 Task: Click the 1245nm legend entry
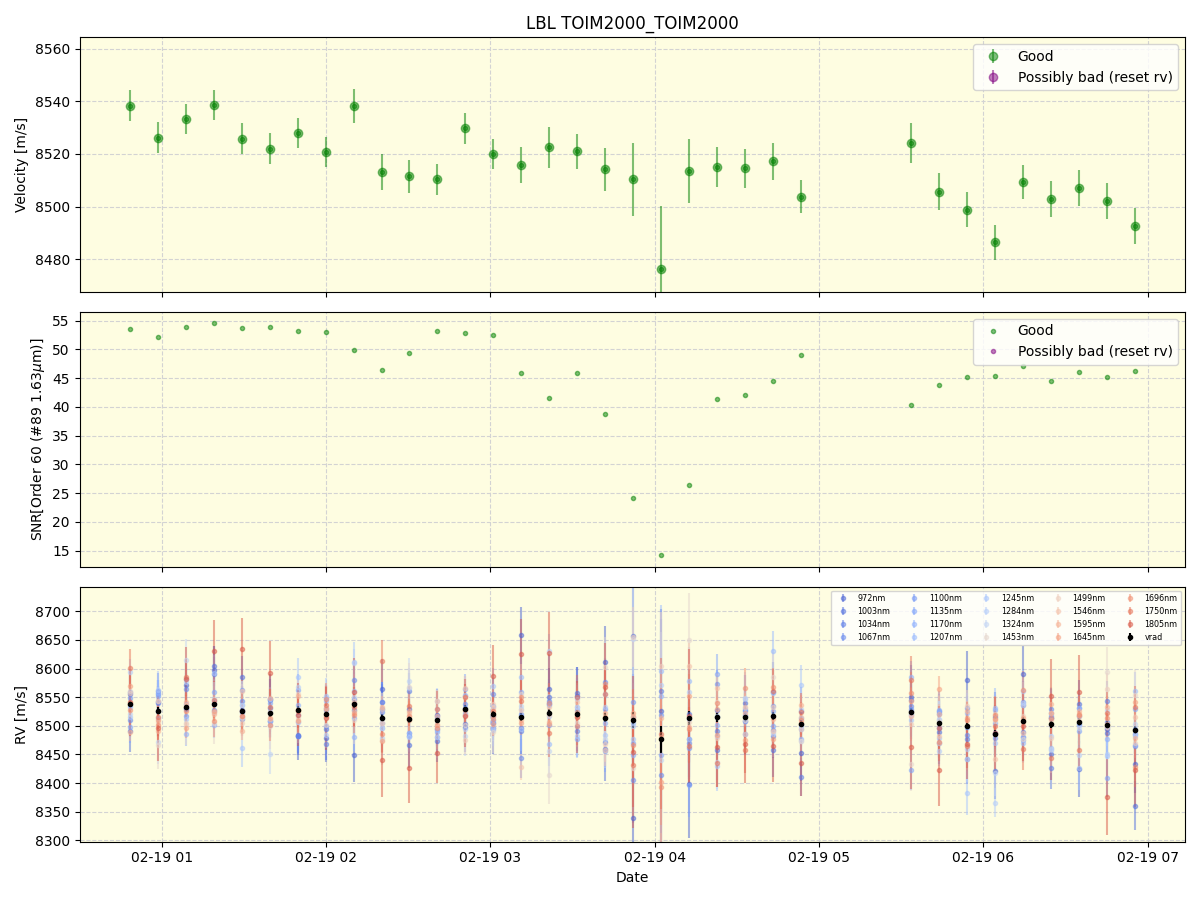tap(1006, 598)
